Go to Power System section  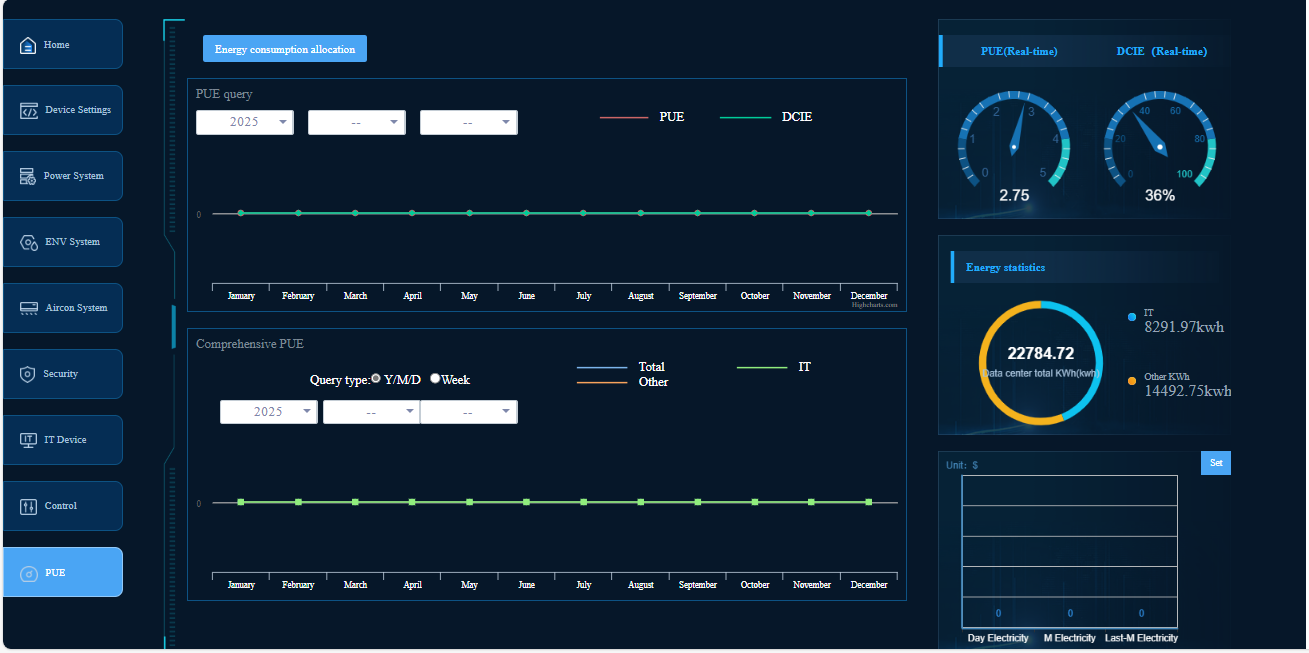click(63, 176)
